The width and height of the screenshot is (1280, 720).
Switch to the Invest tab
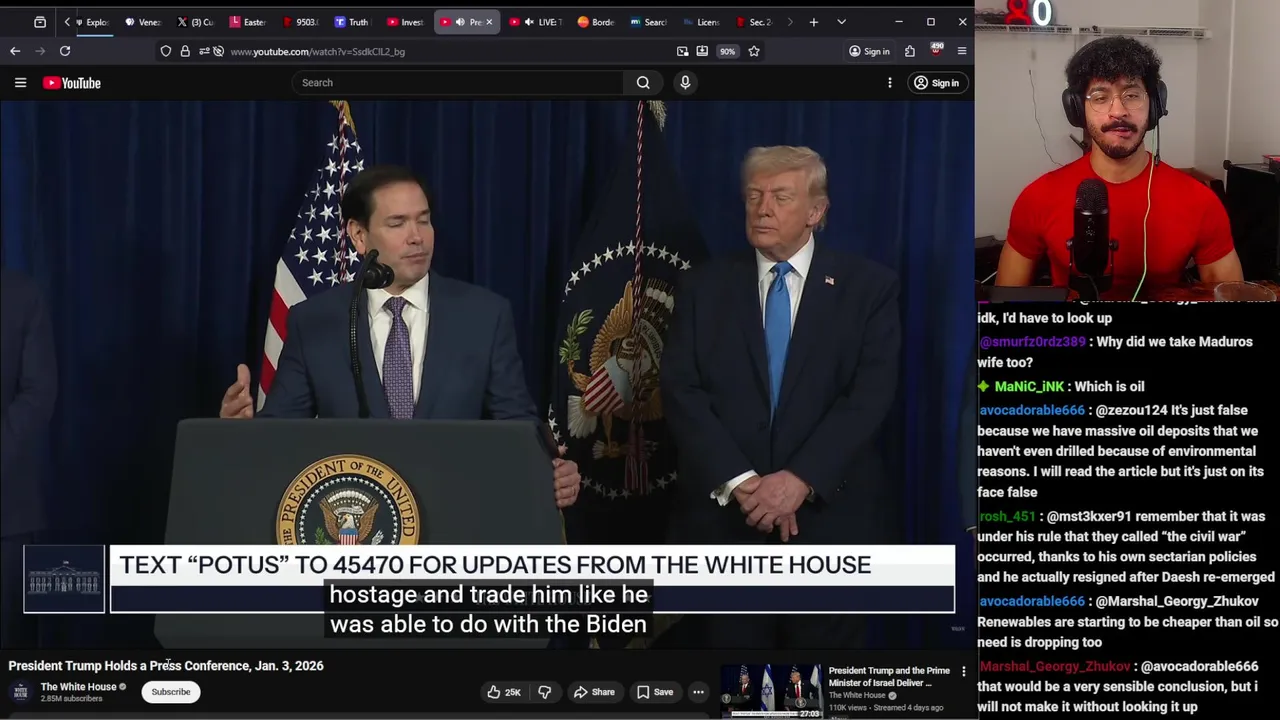pos(405,22)
